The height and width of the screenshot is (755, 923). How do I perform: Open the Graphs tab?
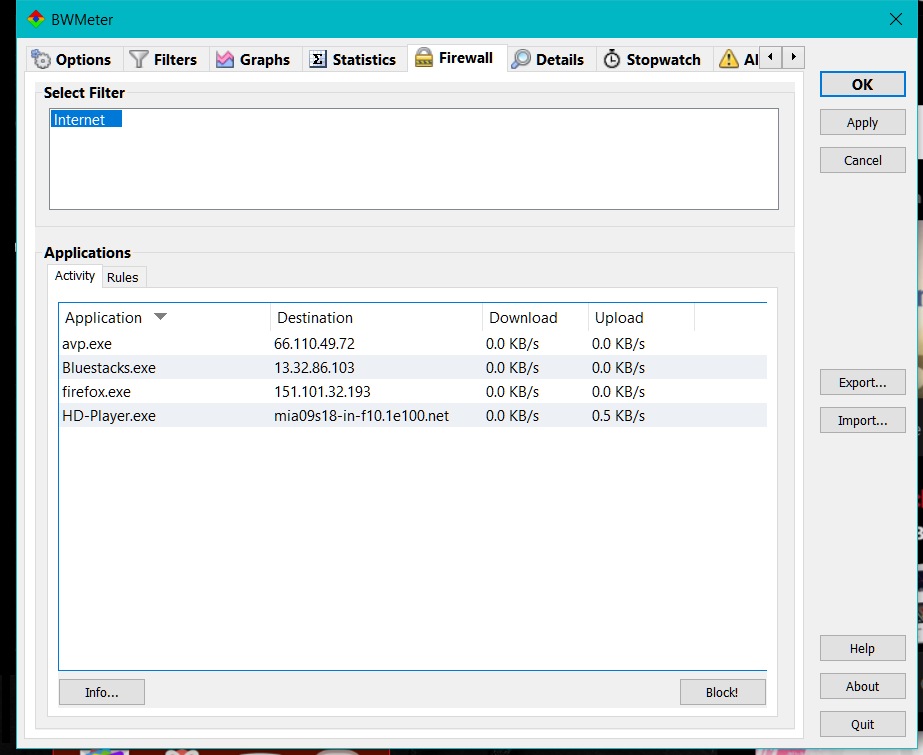point(254,59)
